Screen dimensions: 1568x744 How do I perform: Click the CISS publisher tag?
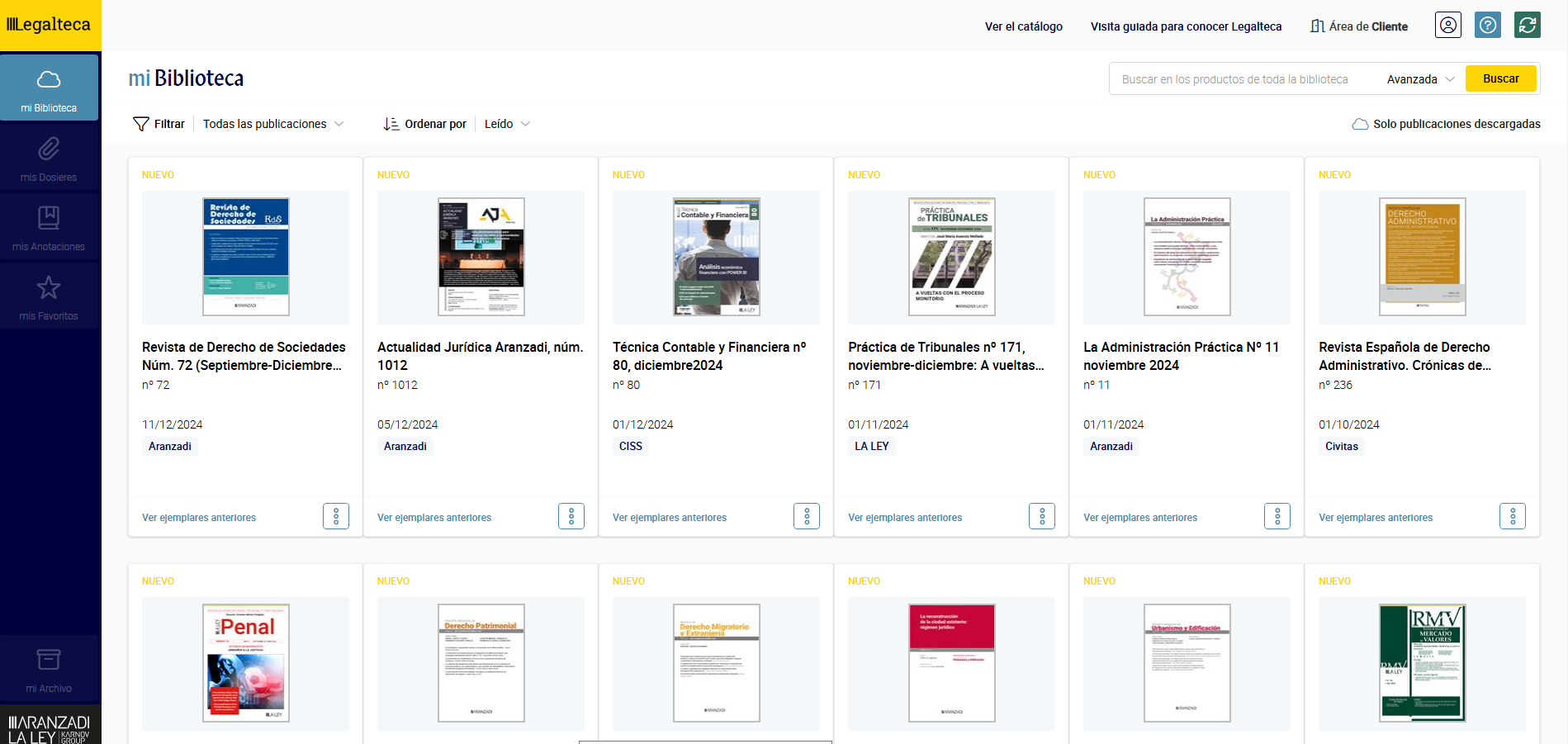[x=631, y=446]
